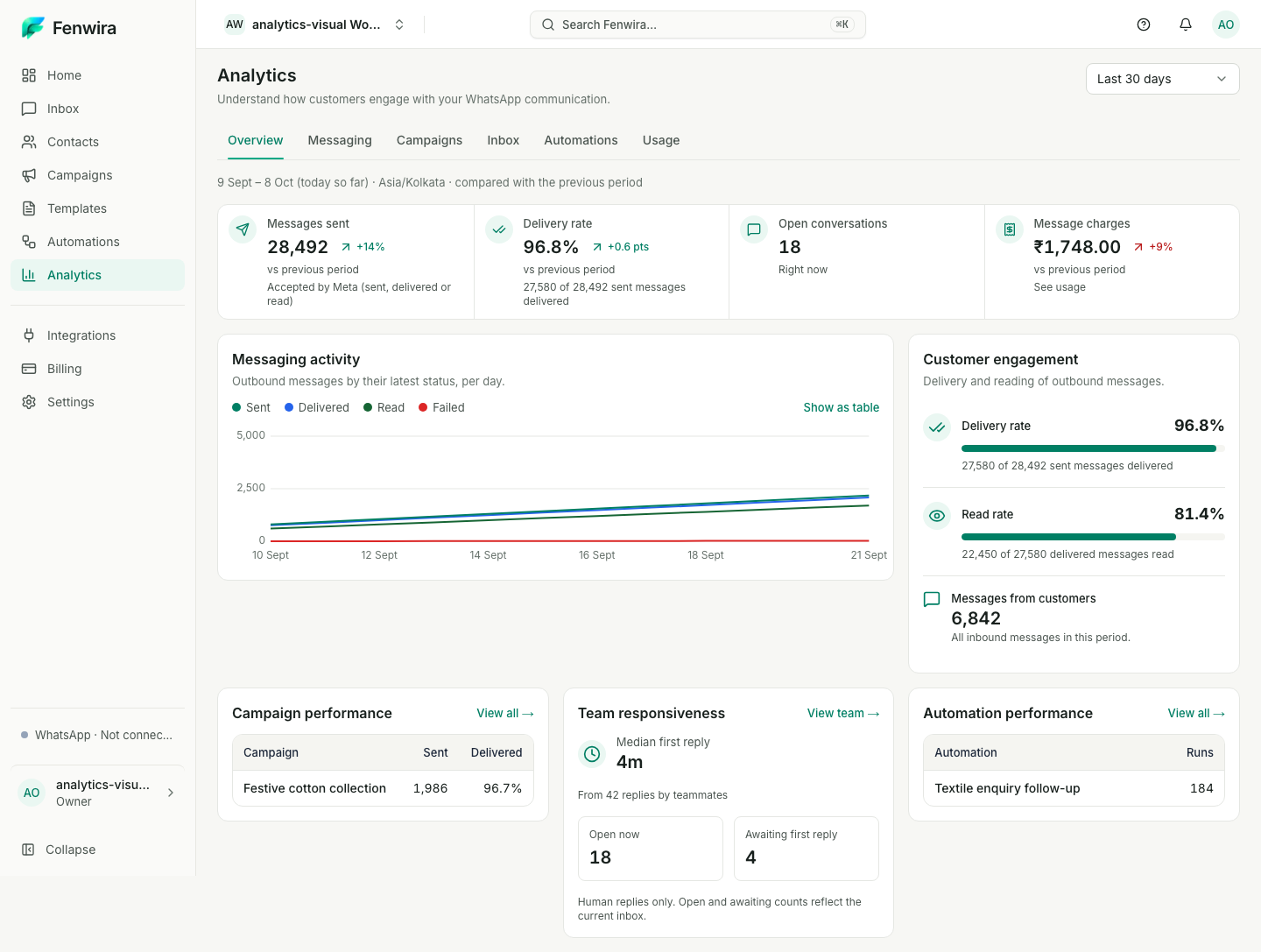The height and width of the screenshot is (952, 1261).
Task: Switch to the Usage tab
Action: (661, 140)
